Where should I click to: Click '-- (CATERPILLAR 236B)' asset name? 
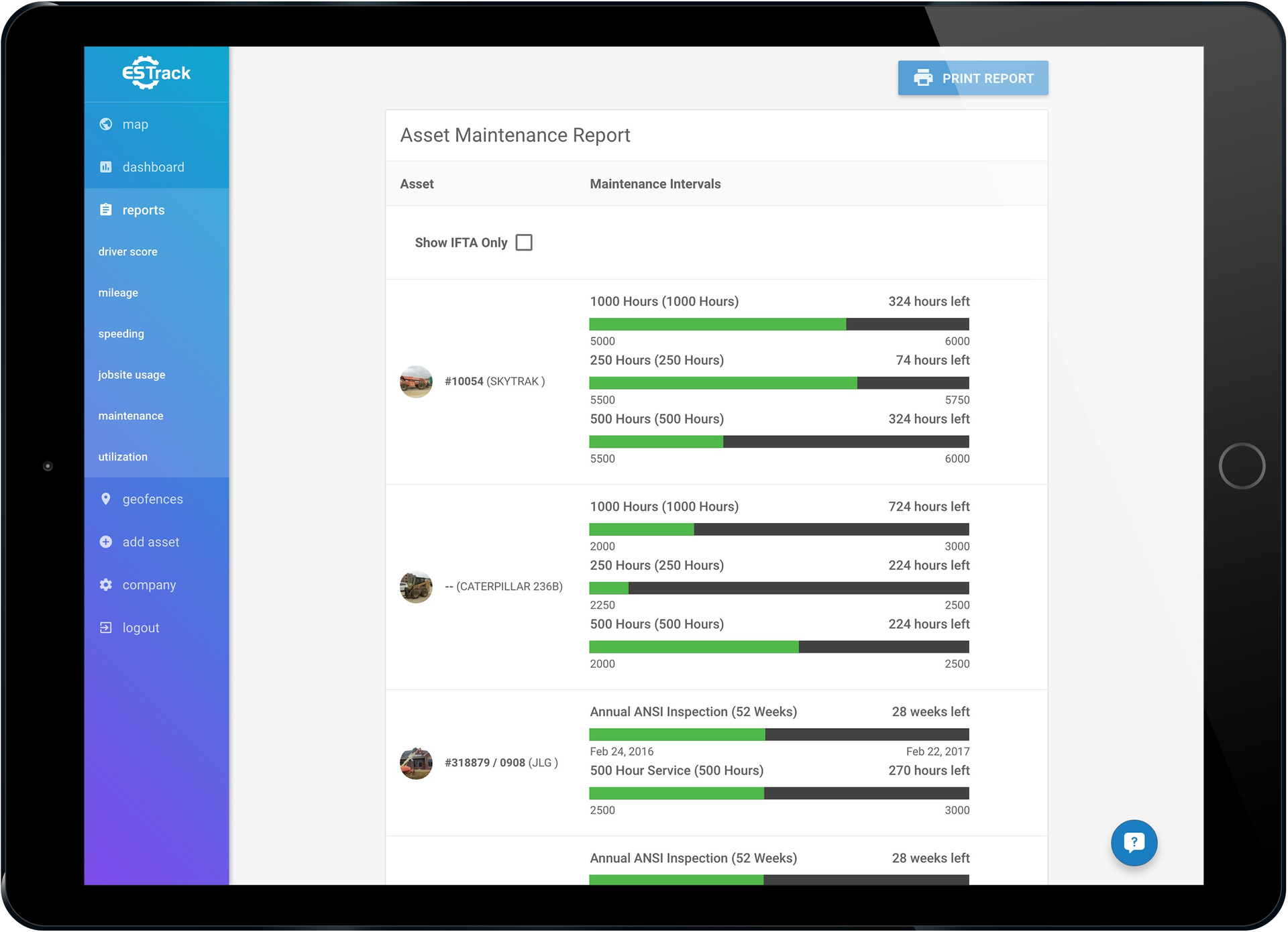(504, 587)
